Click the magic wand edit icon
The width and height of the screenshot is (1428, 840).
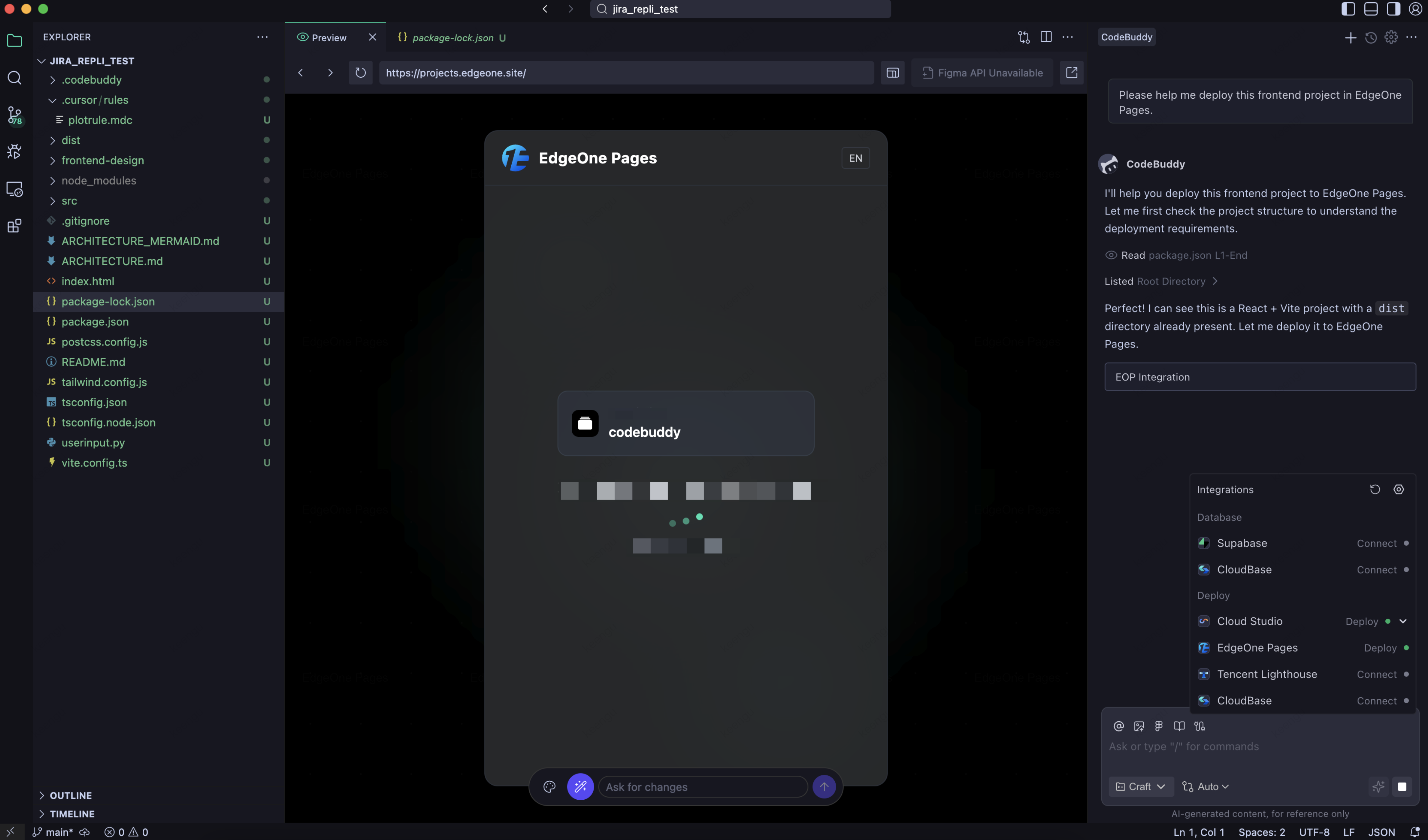coord(580,786)
